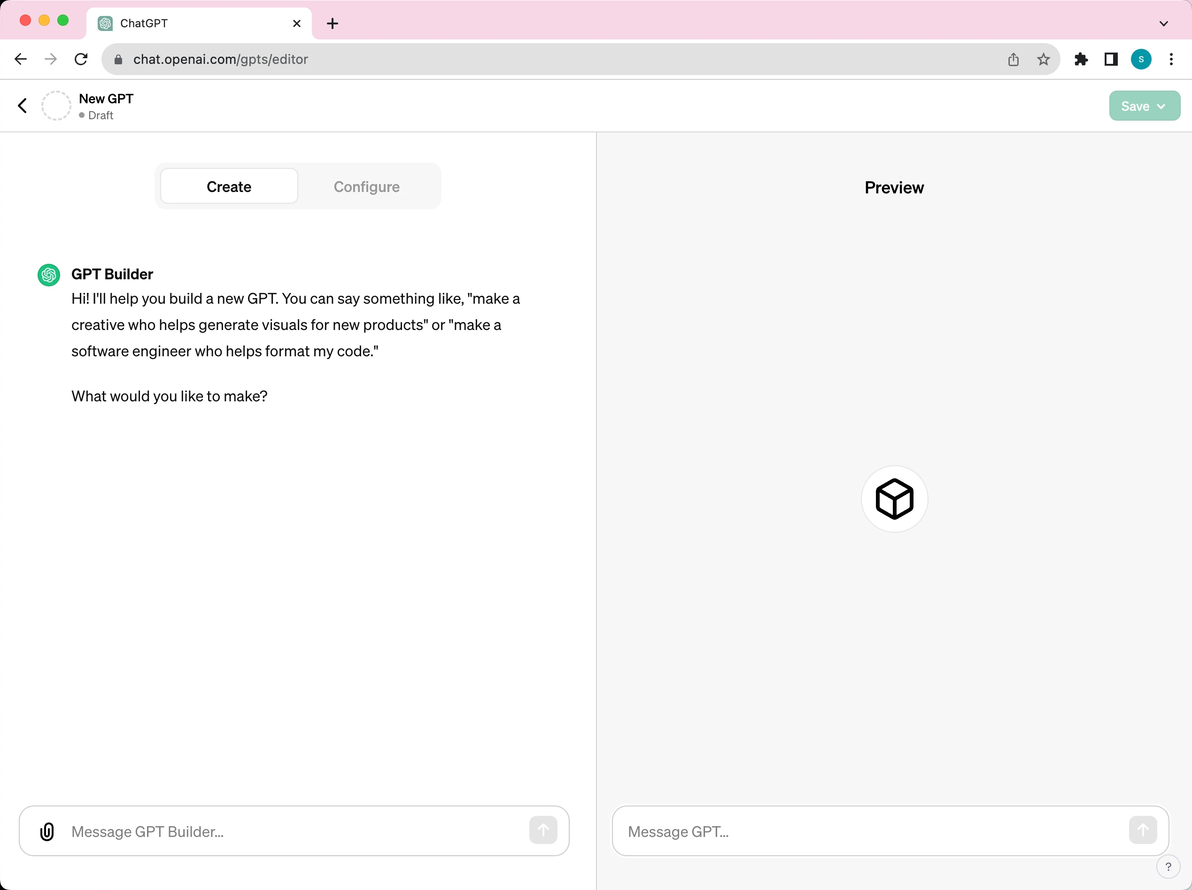
Task: Select the Create tab
Action: [x=229, y=187]
